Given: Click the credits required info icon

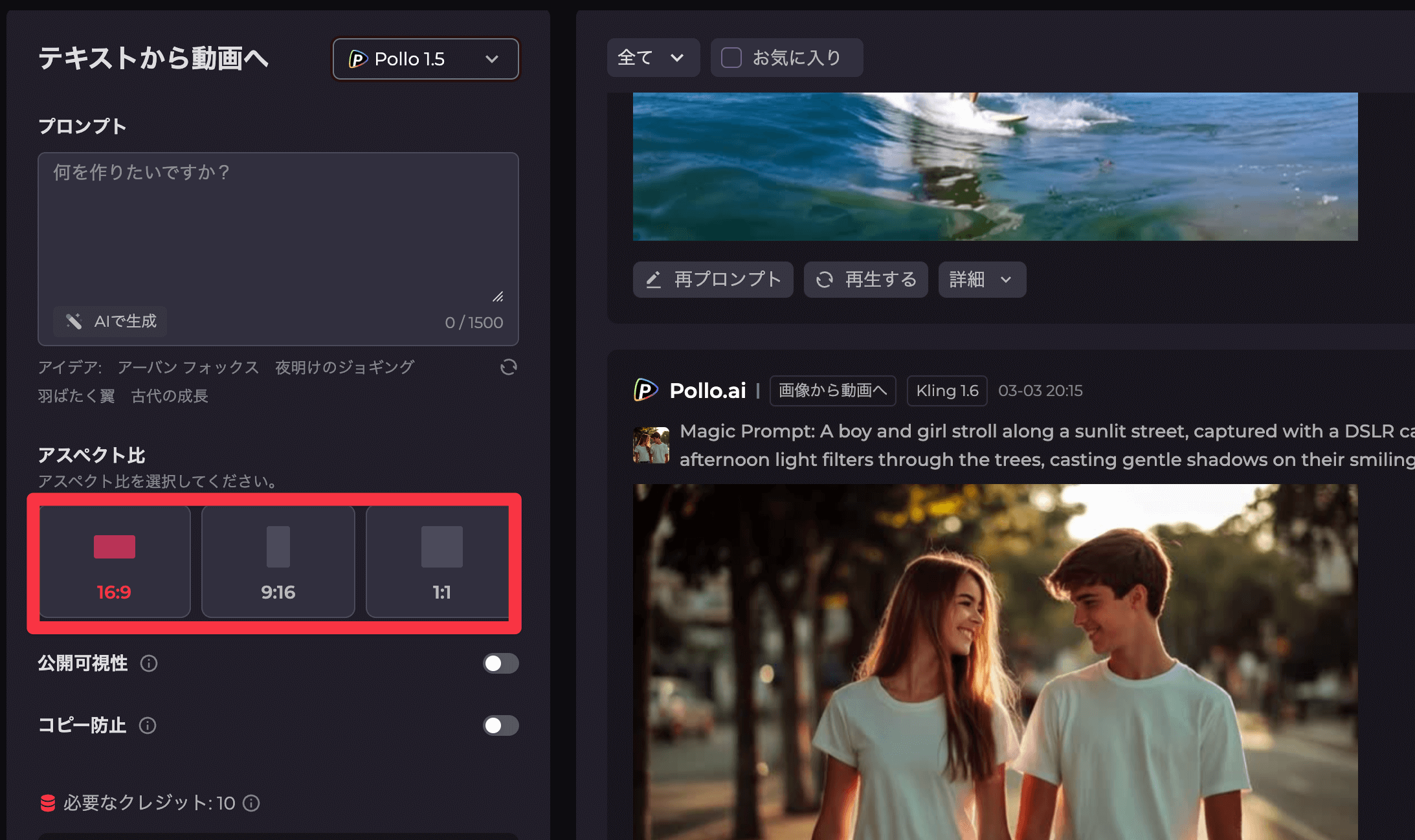Looking at the screenshot, I should [251, 803].
